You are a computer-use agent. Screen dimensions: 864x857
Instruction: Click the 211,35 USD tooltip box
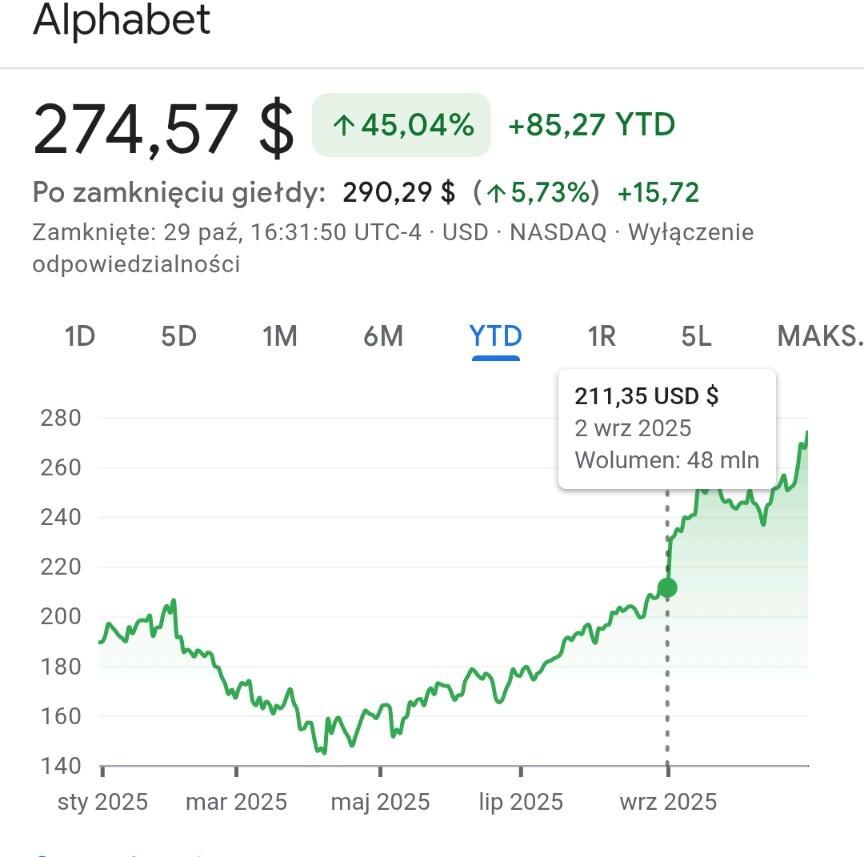point(666,428)
